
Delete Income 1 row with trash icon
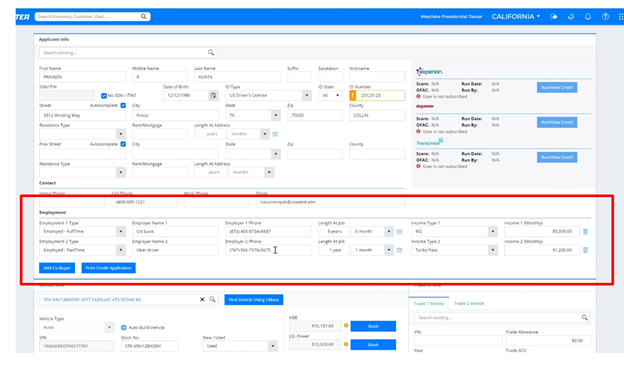click(585, 232)
